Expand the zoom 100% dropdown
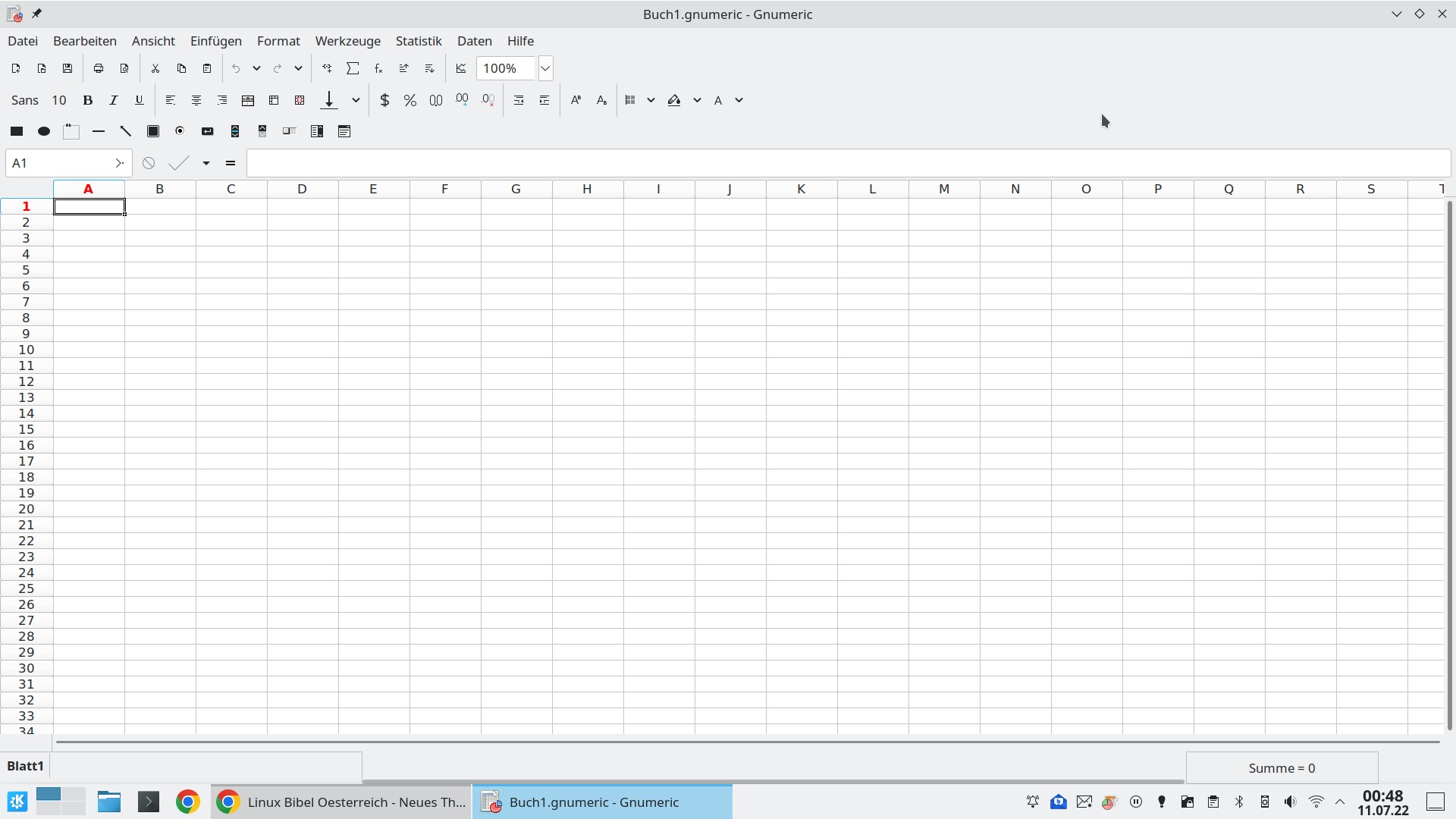The width and height of the screenshot is (1456, 819). 545,68
